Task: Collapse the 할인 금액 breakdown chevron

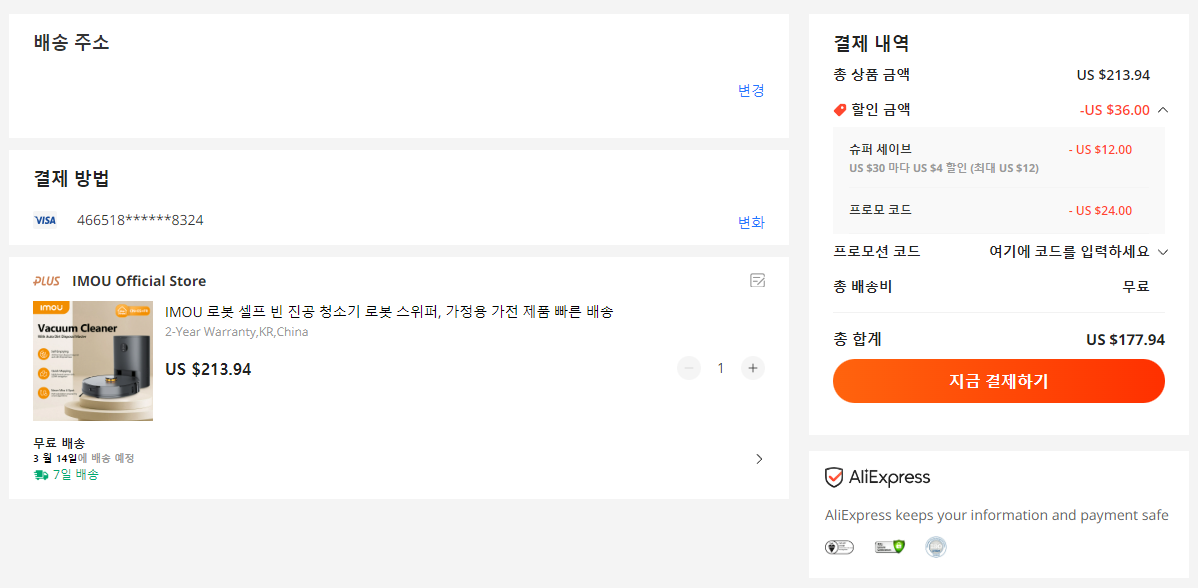Action: [1163, 110]
